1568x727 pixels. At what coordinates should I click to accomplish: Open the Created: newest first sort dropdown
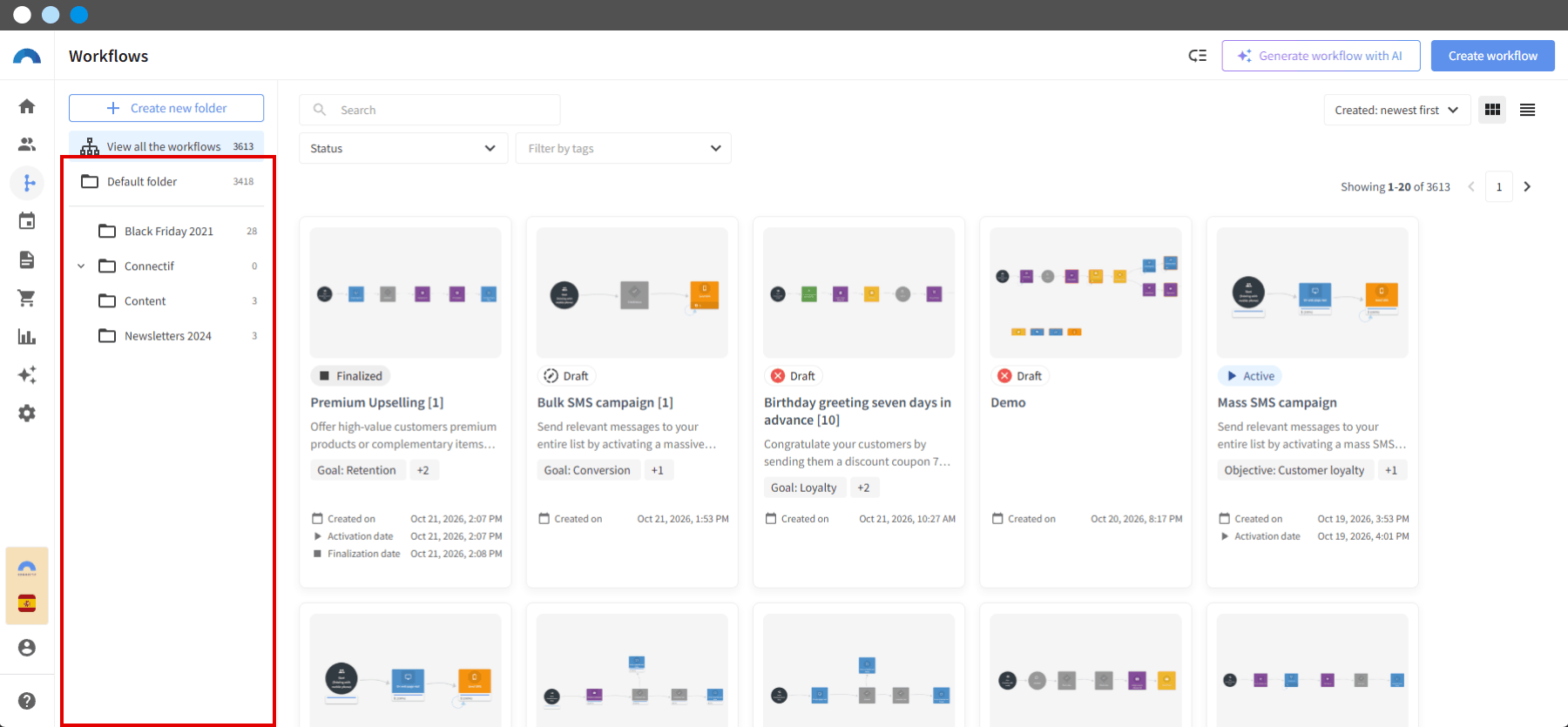(x=1396, y=110)
